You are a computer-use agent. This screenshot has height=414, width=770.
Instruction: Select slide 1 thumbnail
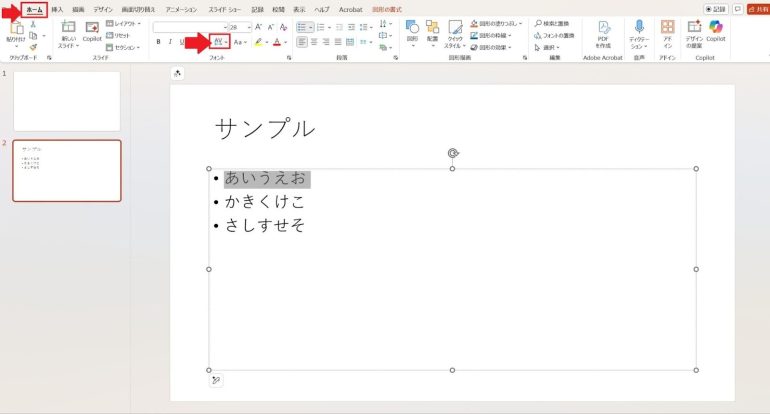pos(66,100)
